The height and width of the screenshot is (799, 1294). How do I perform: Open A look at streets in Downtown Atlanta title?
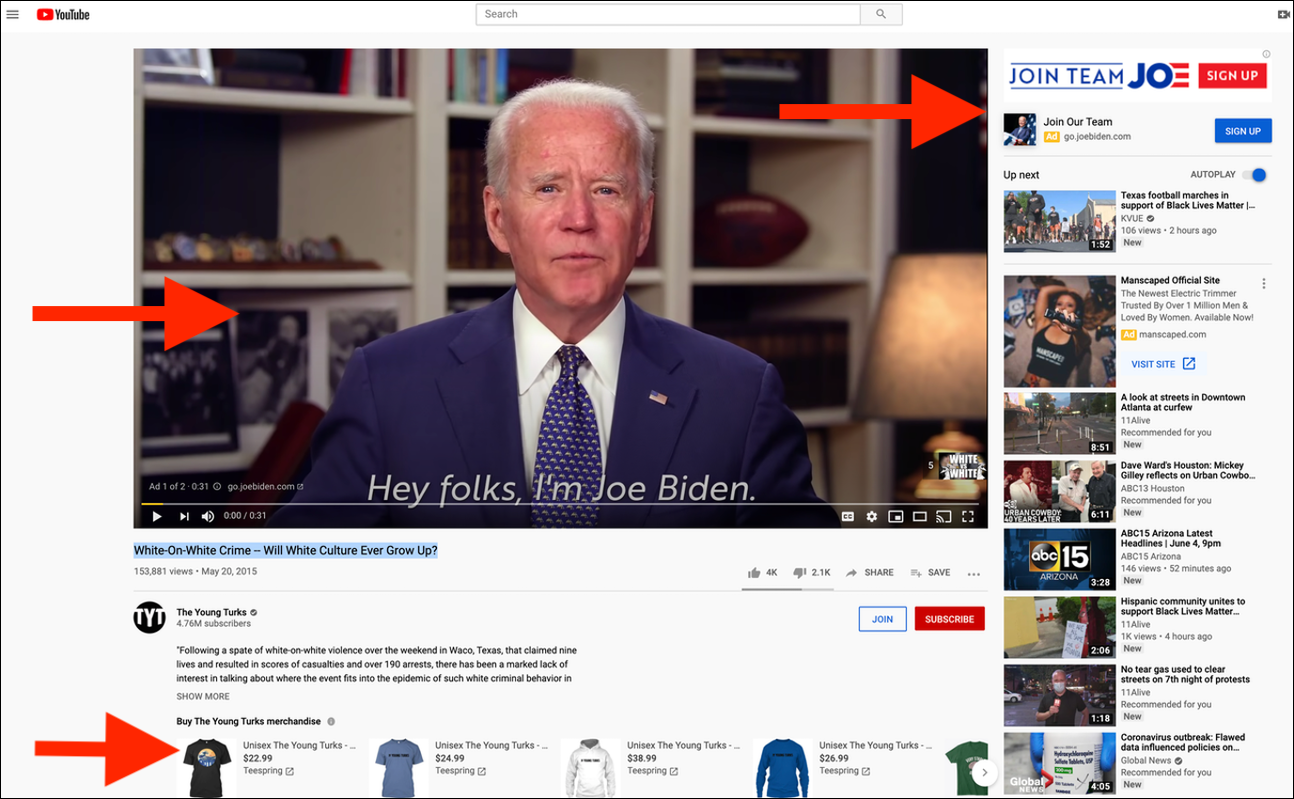tap(1183, 403)
